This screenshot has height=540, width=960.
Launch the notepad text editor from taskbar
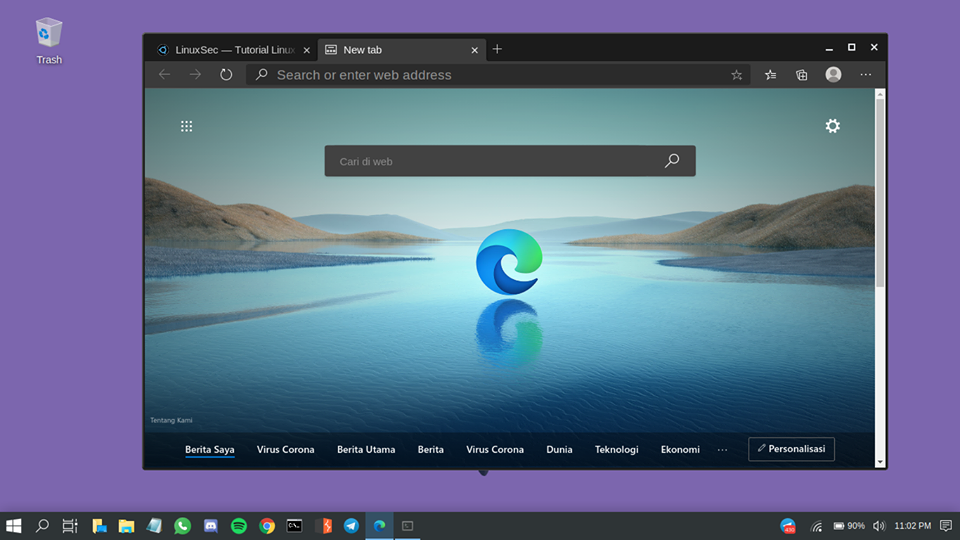coord(154,526)
